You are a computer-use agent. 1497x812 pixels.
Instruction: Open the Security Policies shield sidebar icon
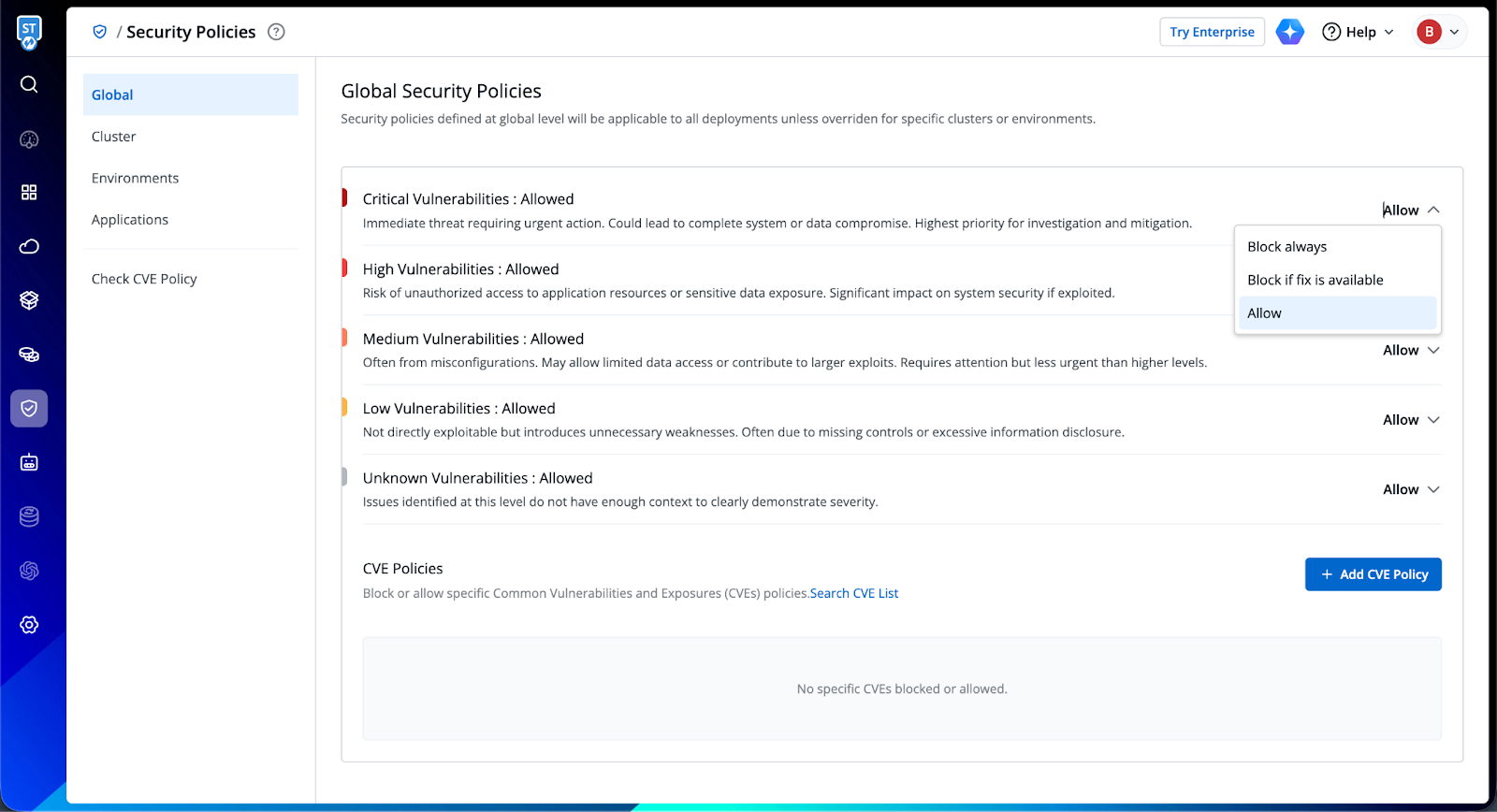coord(29,409)
